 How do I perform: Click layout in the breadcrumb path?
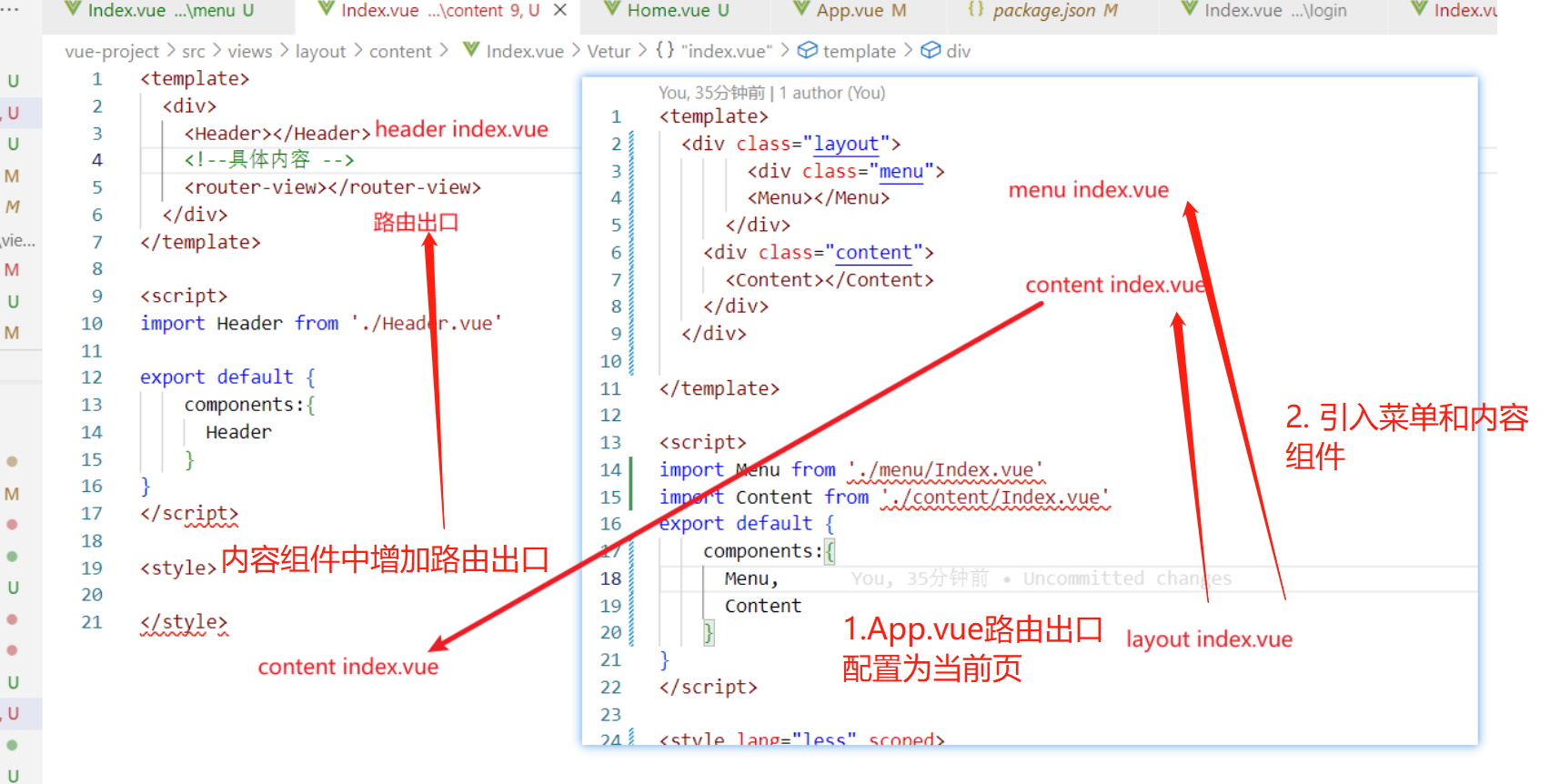click(x=320, y=52)
